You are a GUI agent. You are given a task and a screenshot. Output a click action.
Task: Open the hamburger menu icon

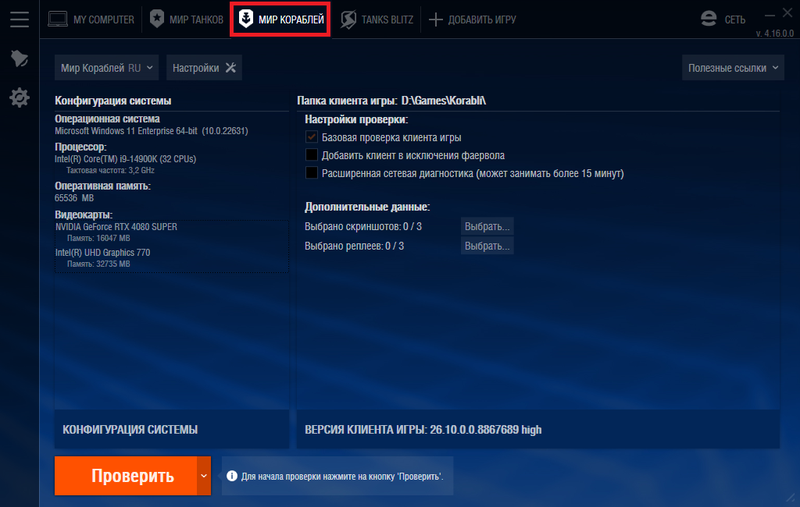pyautogui.click(x=19, y=19)
